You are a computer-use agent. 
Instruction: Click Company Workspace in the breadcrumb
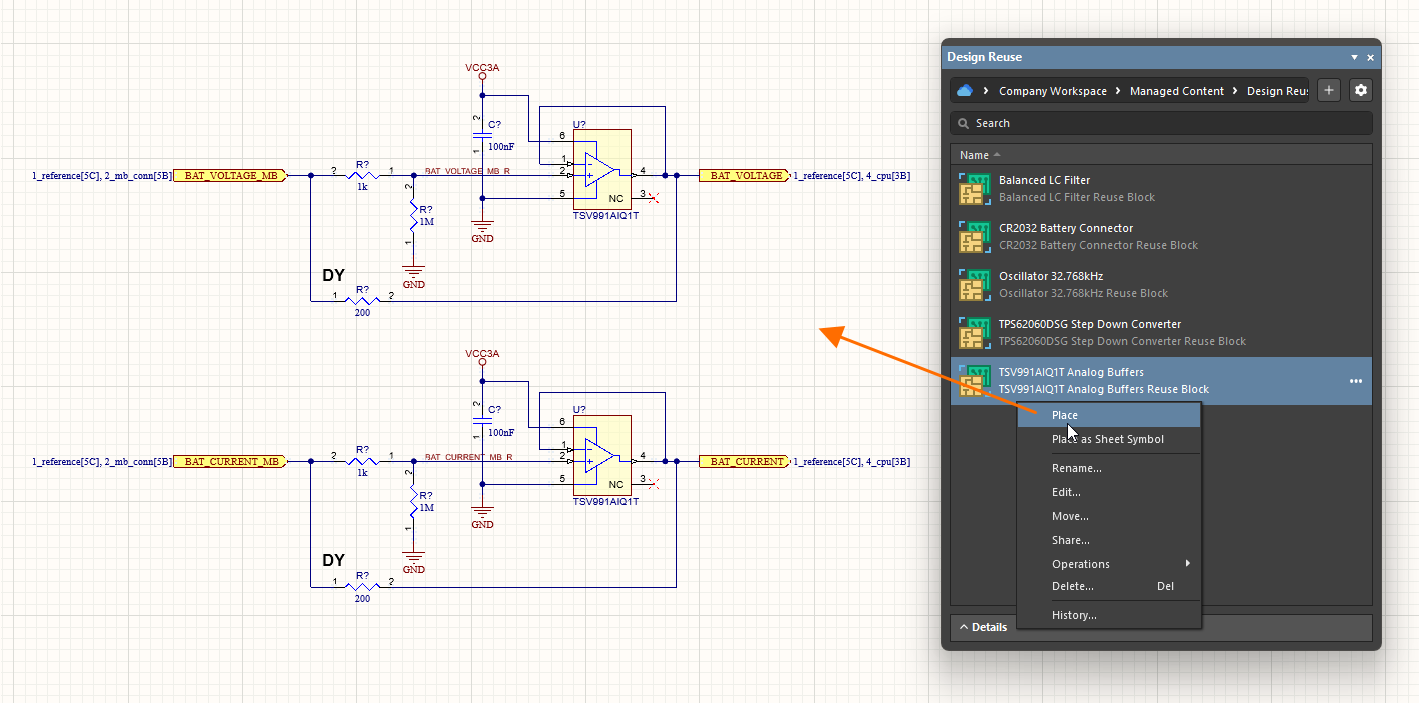click(x=1052, y=91)
